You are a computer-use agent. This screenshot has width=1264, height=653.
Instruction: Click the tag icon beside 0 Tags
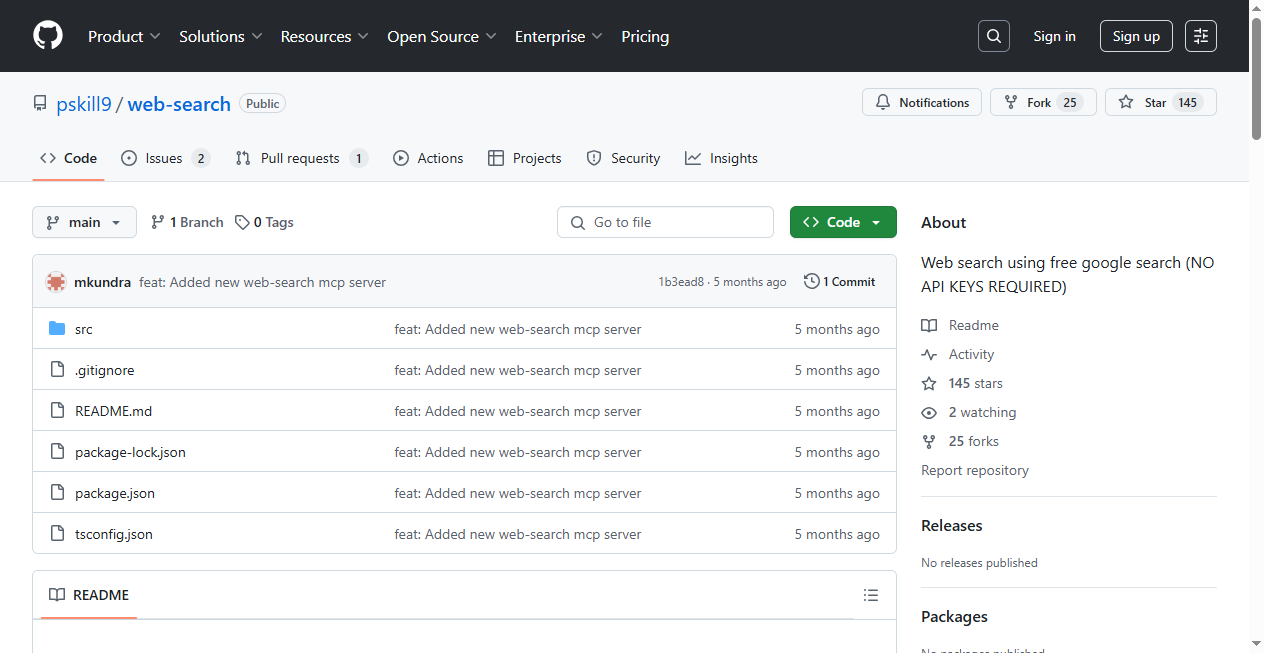pyautogui.click(x=242, y=222)
